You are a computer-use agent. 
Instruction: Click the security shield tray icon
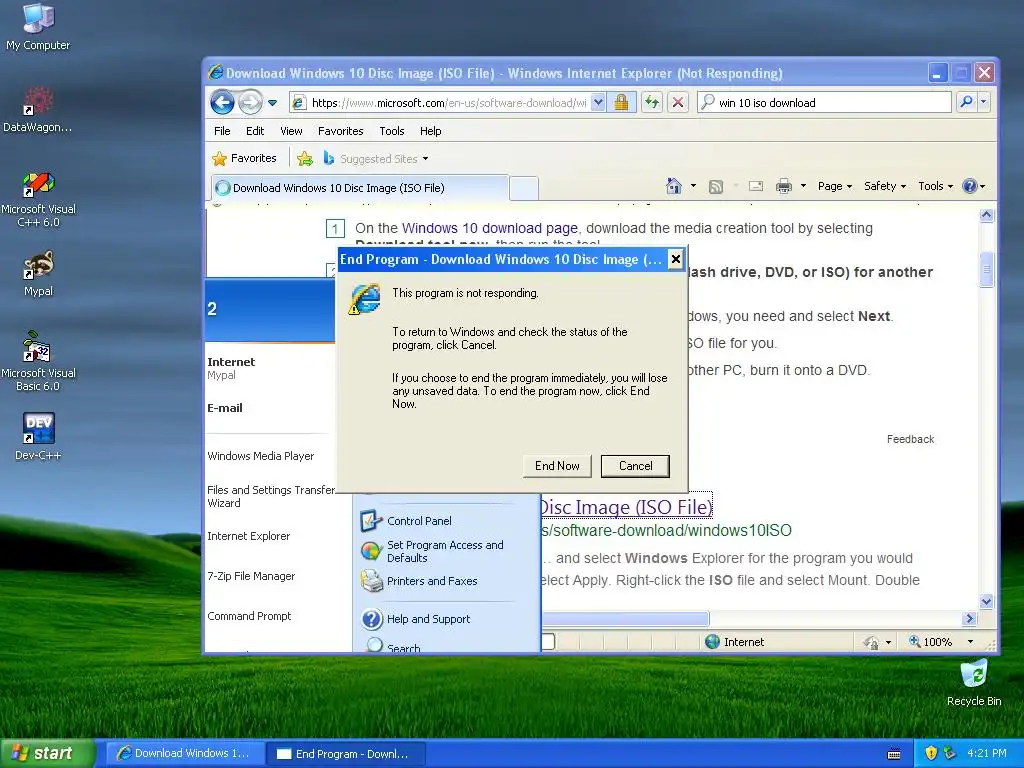point(931,753)
